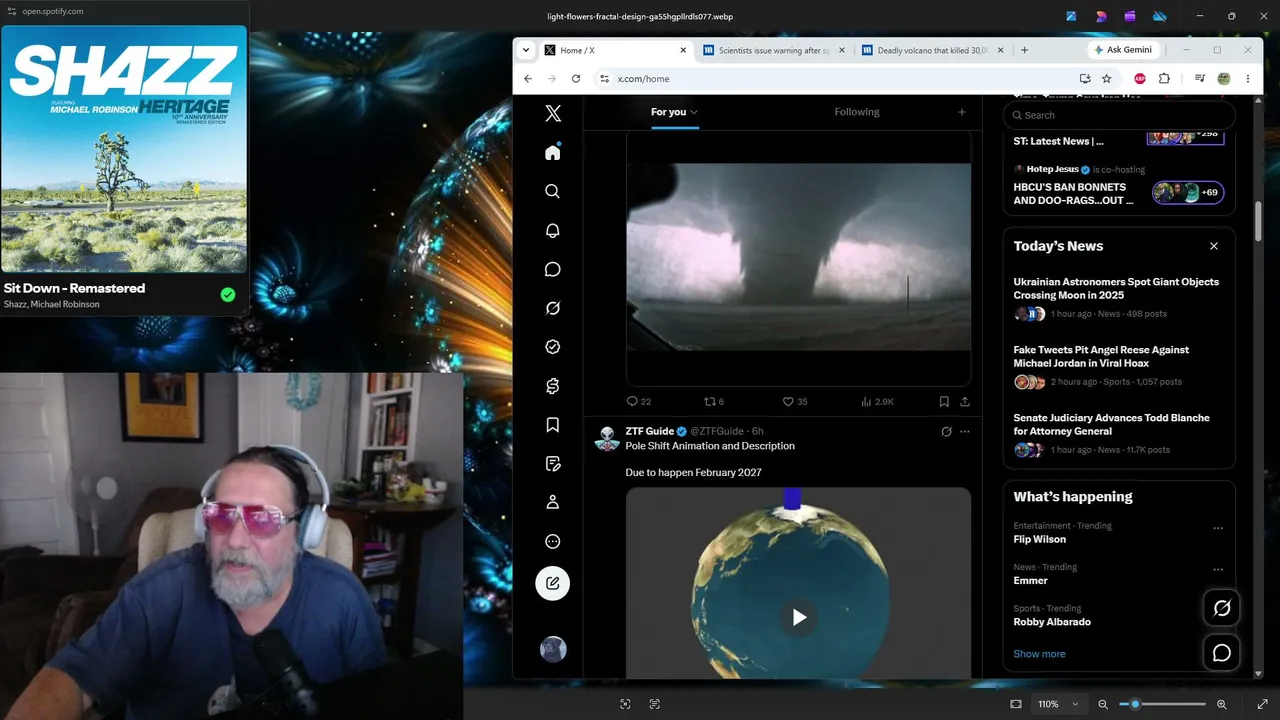Viewport: 1280px width, 720px height.
Task: Go back in the Chrome browser
Action: coord(528,79)
